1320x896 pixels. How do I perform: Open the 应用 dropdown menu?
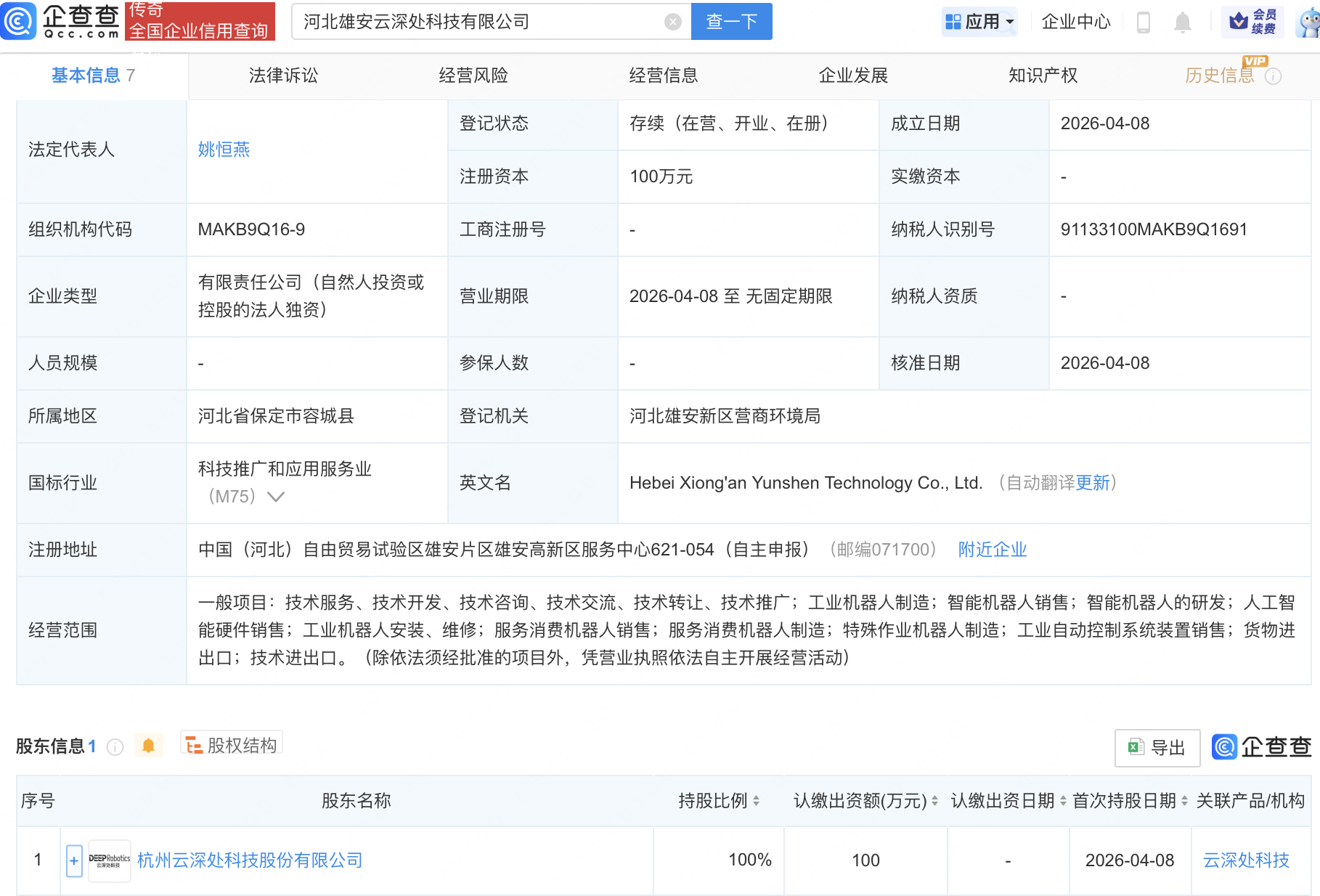979,22
